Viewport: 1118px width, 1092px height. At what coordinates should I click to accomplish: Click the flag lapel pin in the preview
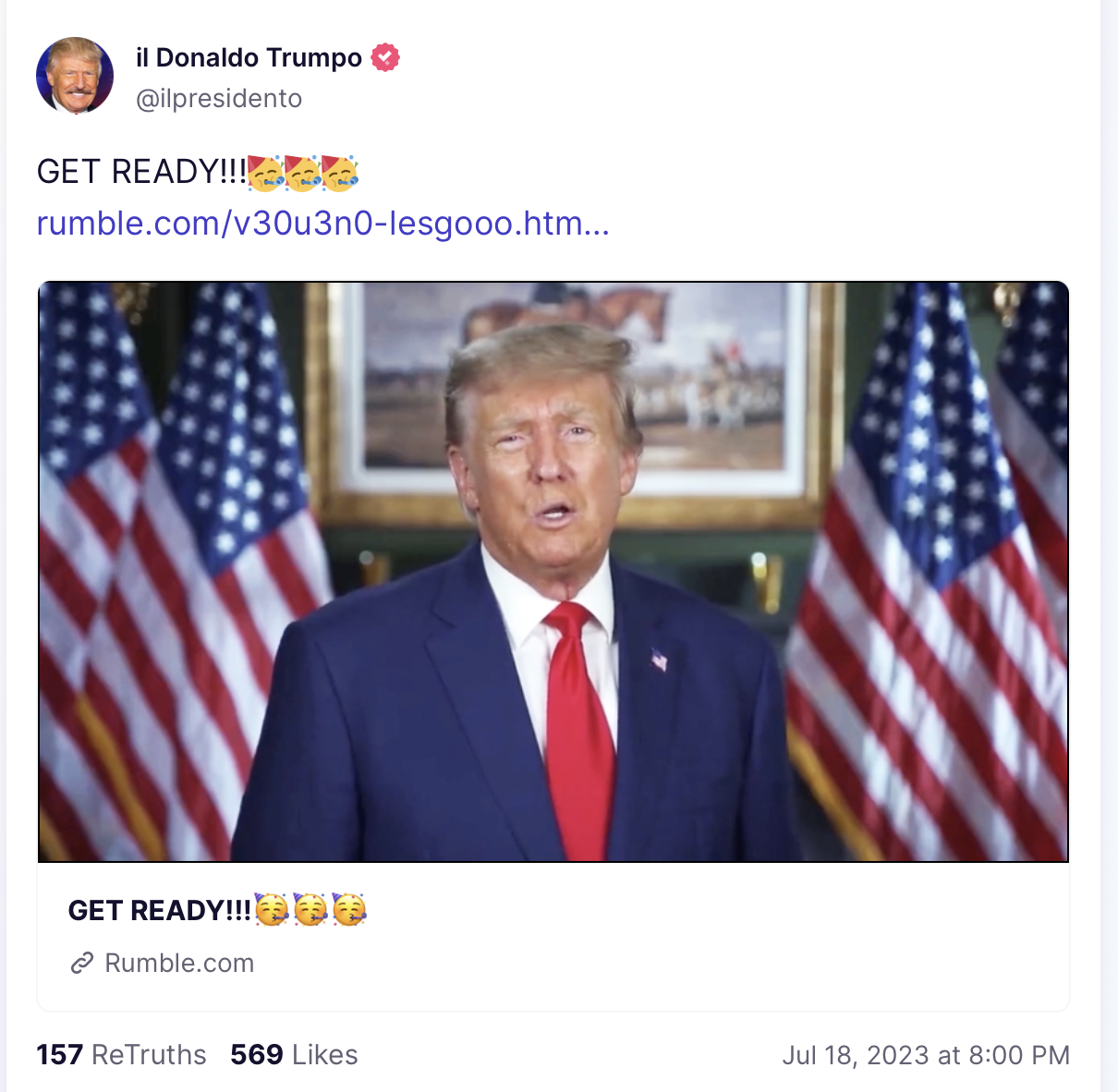click(659, 660)
